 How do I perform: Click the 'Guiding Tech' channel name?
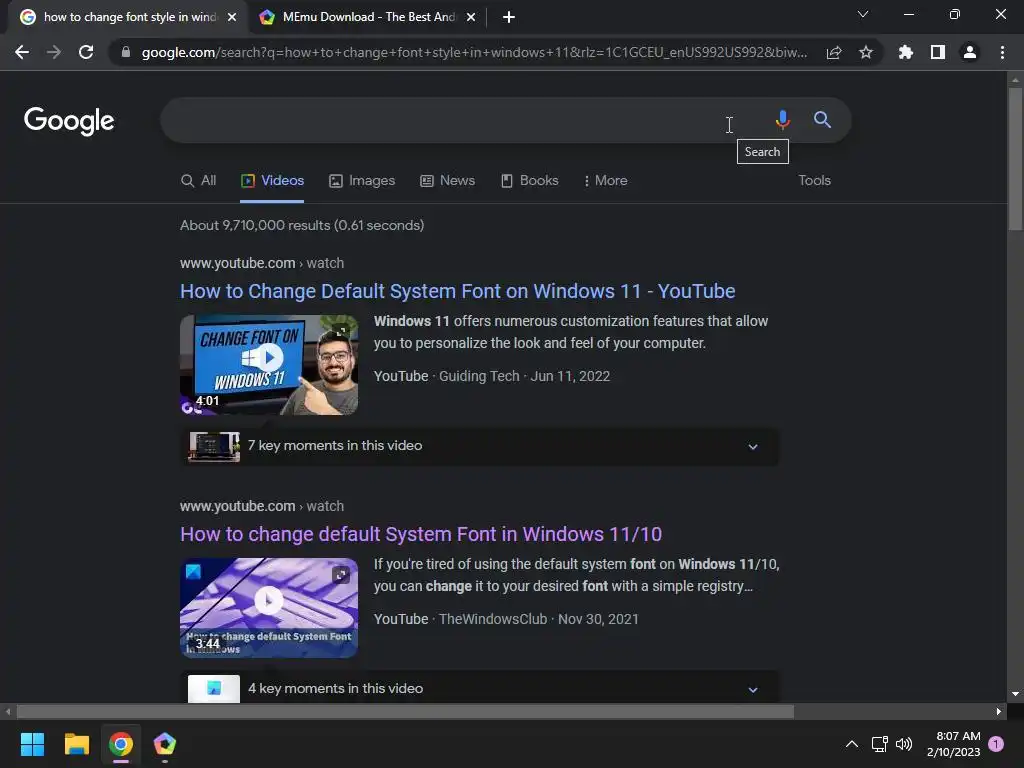[479, 376]
